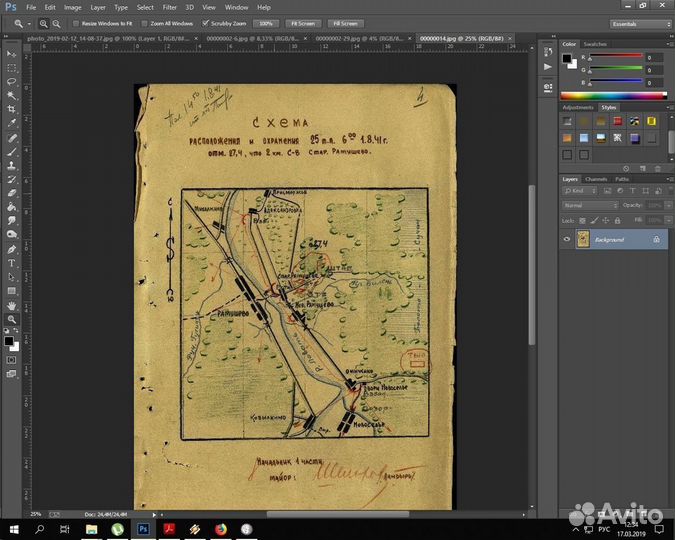Select the Rectangular Marquee tool

(x=11, y=68)
